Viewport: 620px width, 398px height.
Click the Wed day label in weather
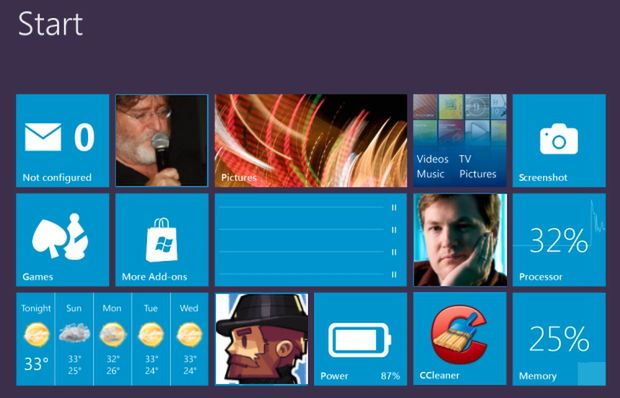pyautogui.click(x=189, y=308)
